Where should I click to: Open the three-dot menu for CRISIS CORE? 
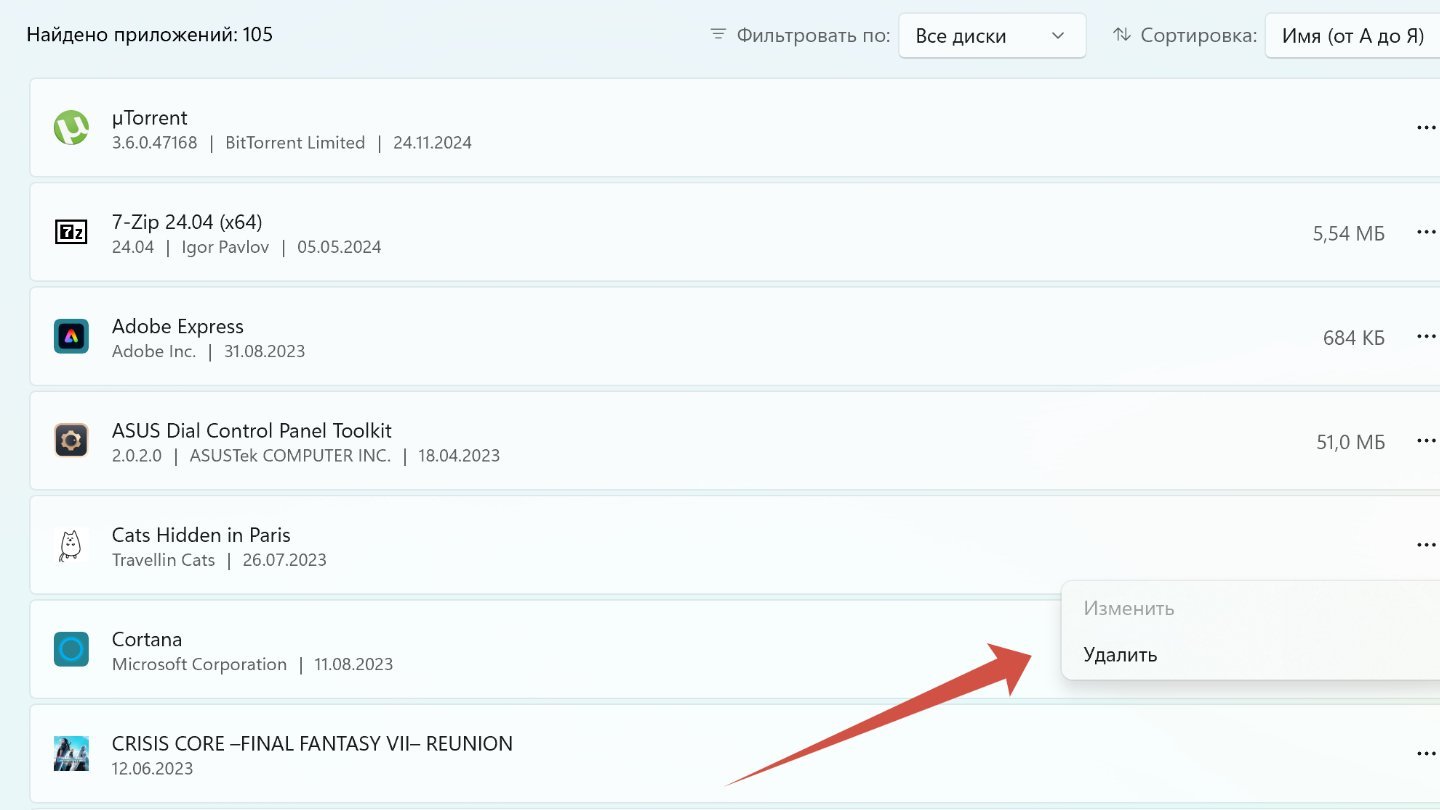(x=1426, y=753)
